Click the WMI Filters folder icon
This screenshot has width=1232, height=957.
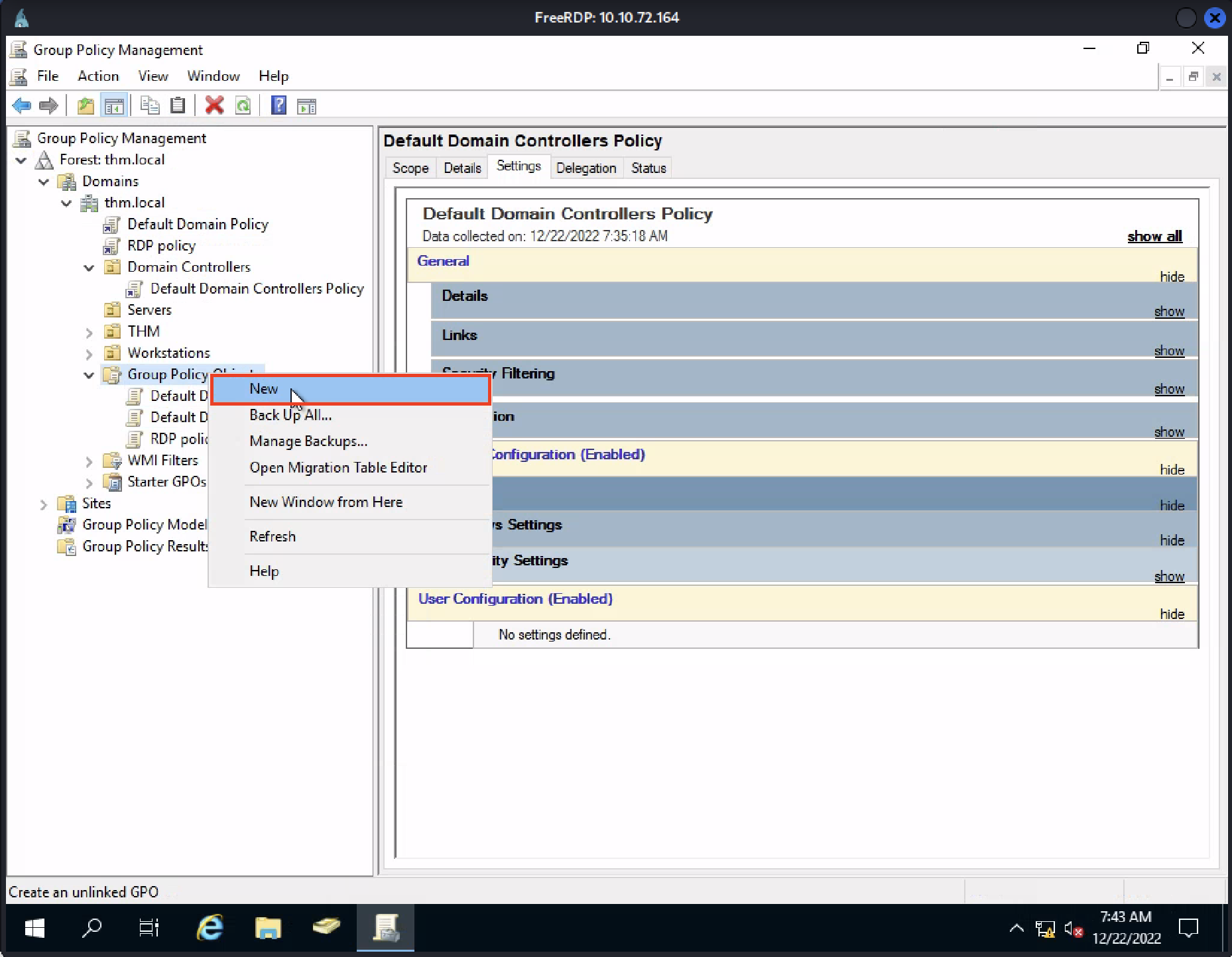click(x=112, y=461)
